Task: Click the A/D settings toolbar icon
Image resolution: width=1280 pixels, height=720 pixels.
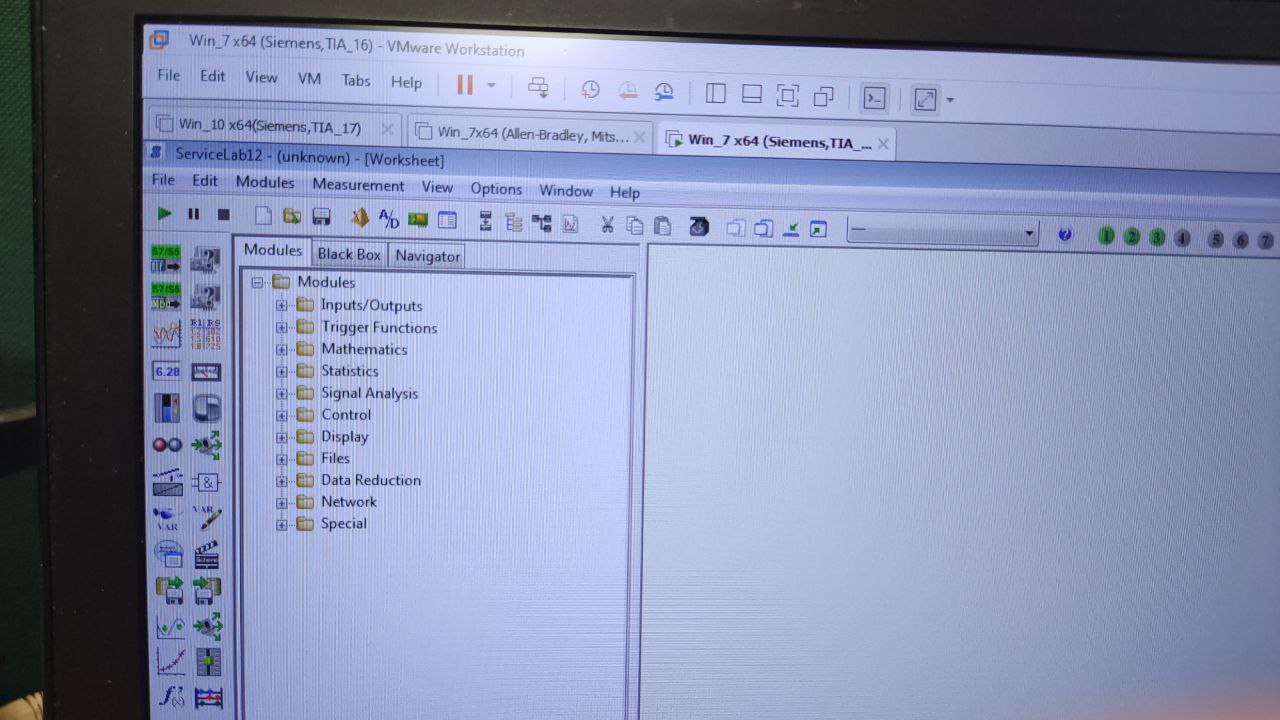Action: click(389, 219)
